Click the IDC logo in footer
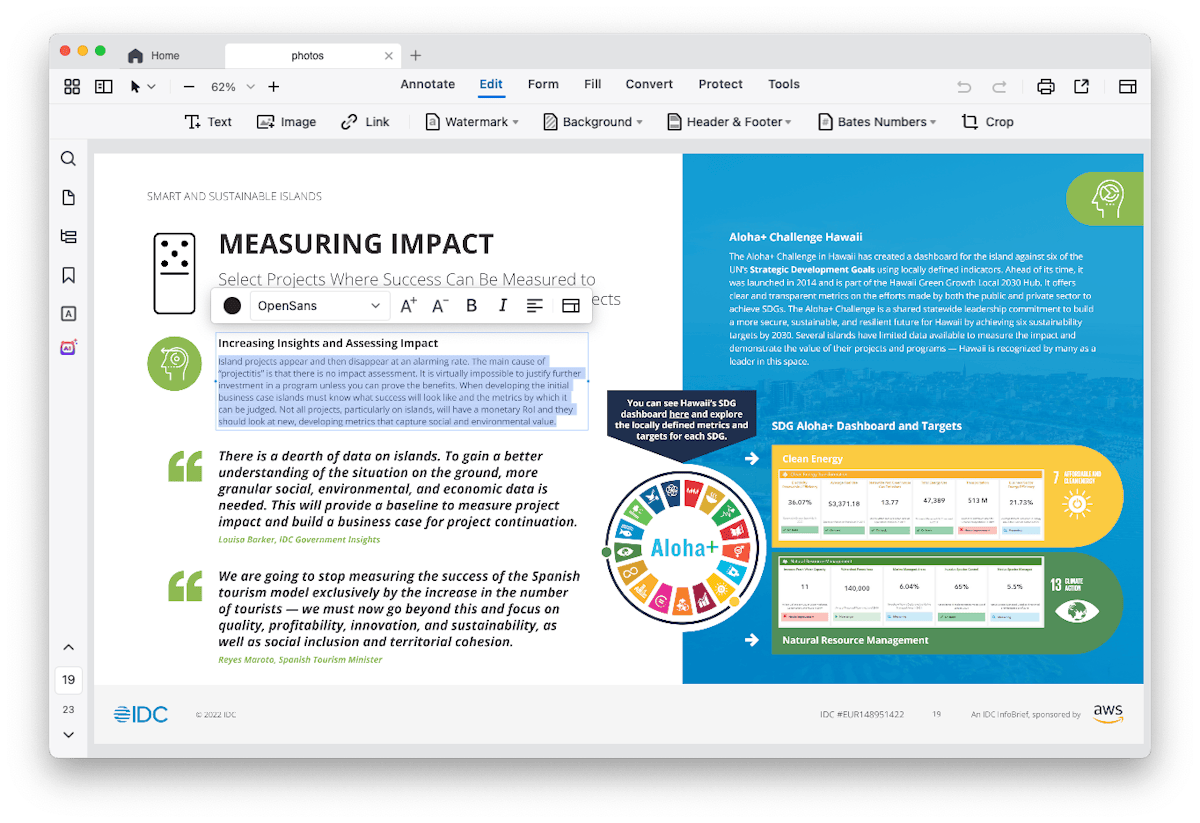The image size is (1200, 823). pyautogui.click(x=141, y=714)
